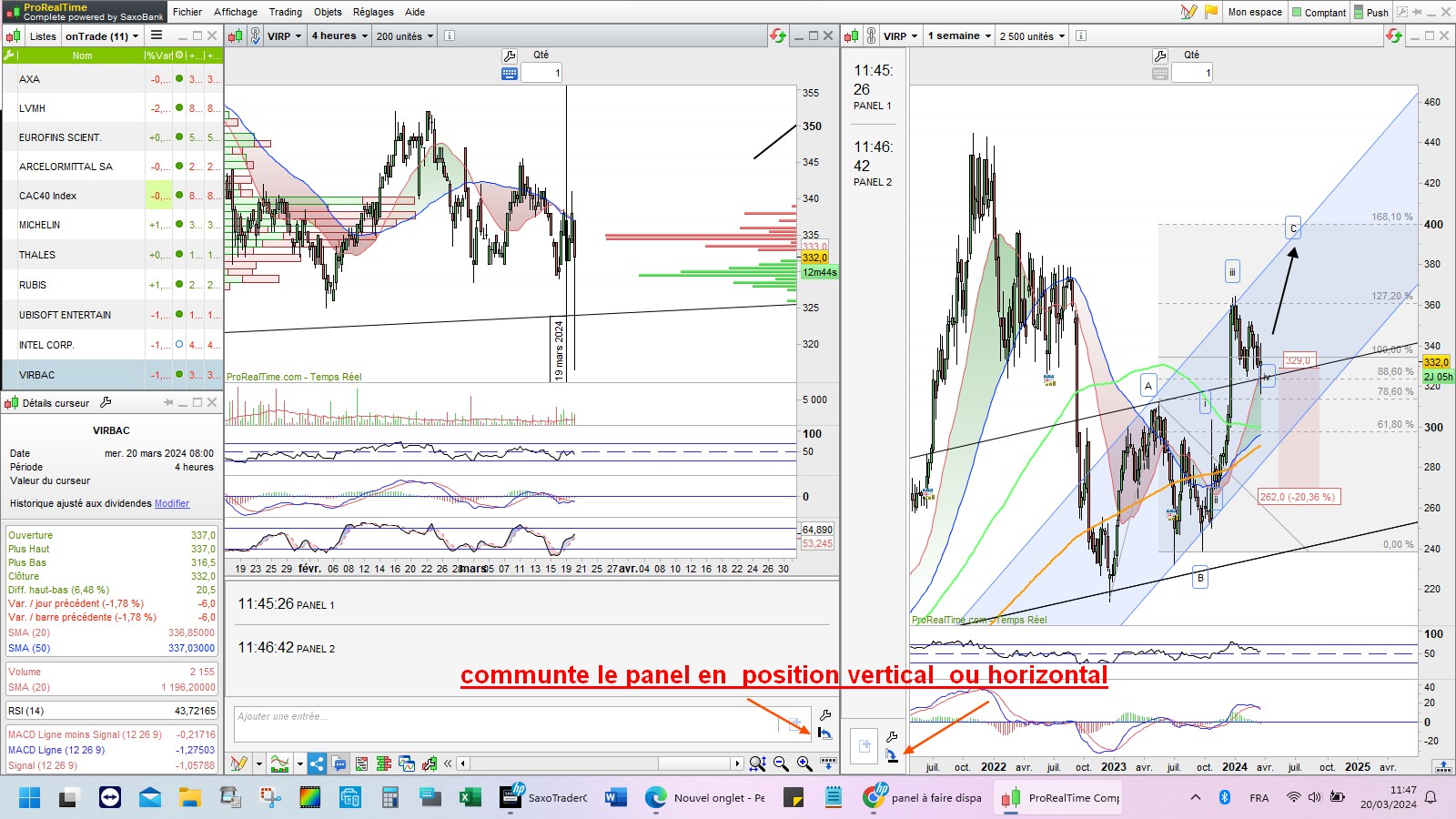Open the VIRP ticker dropdown on 4 heures chart
The width and height of the screenshot is (1456, 819).
284,36
